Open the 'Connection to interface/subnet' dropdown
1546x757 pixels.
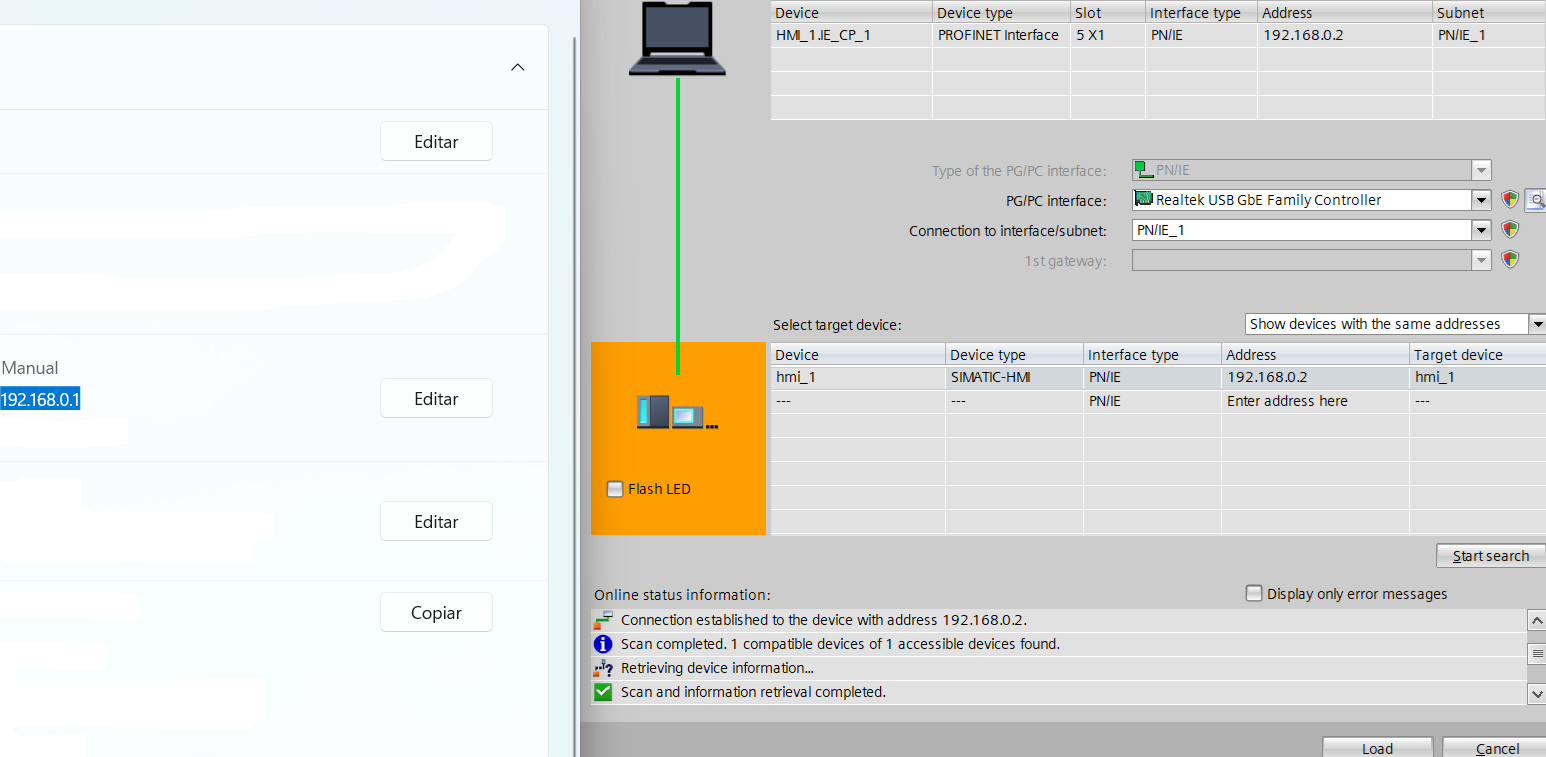click(x=1481, y=230)
